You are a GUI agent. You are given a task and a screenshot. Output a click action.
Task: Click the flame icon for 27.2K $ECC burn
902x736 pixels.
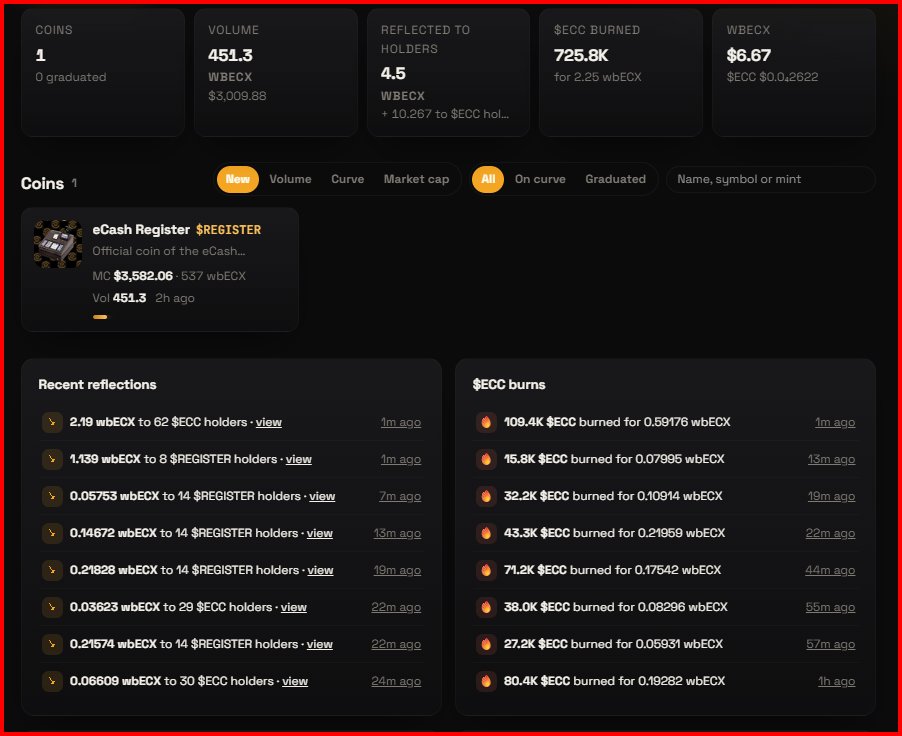[486, 644]
